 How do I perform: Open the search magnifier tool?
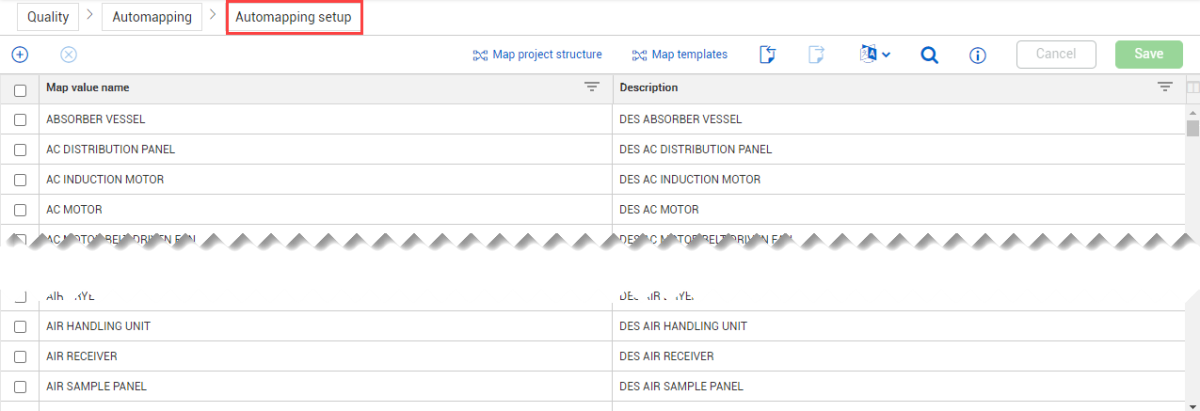(929, 55)
